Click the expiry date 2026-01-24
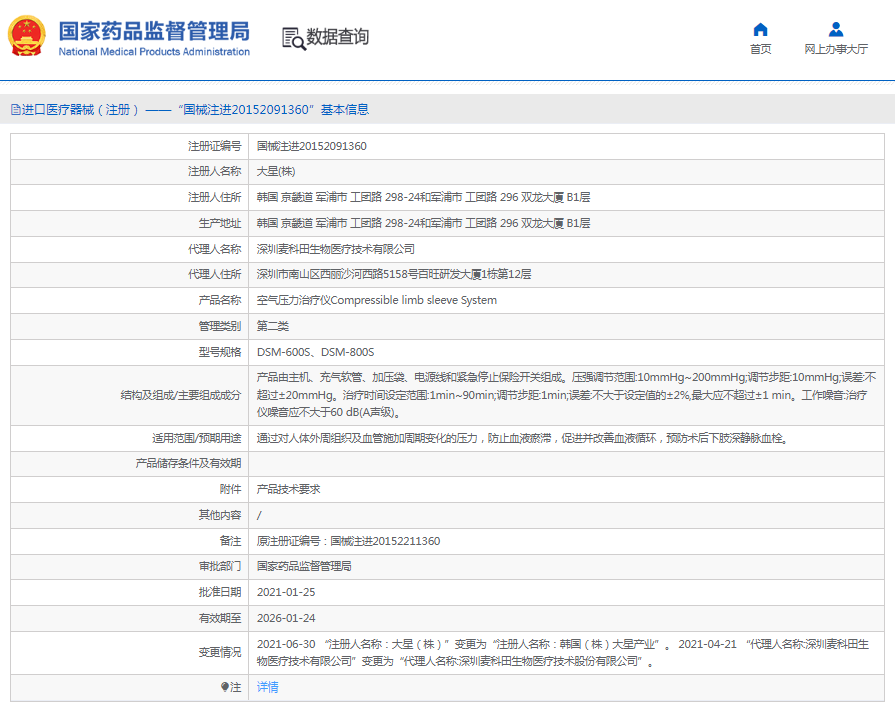The width and height of the screenshot is (895, 709). pos(285,618)
